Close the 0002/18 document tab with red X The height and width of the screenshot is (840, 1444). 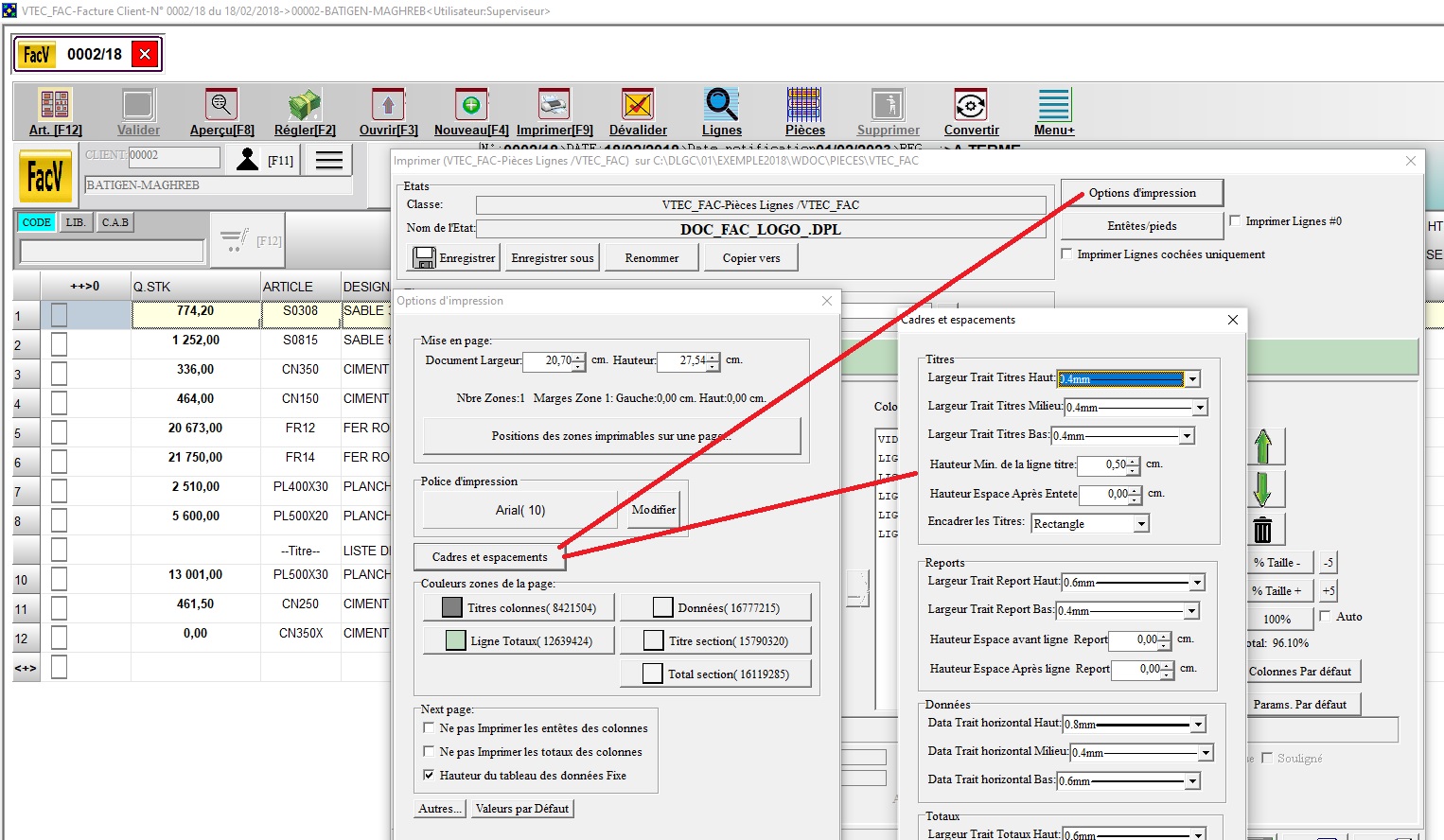tap(145, 54)
